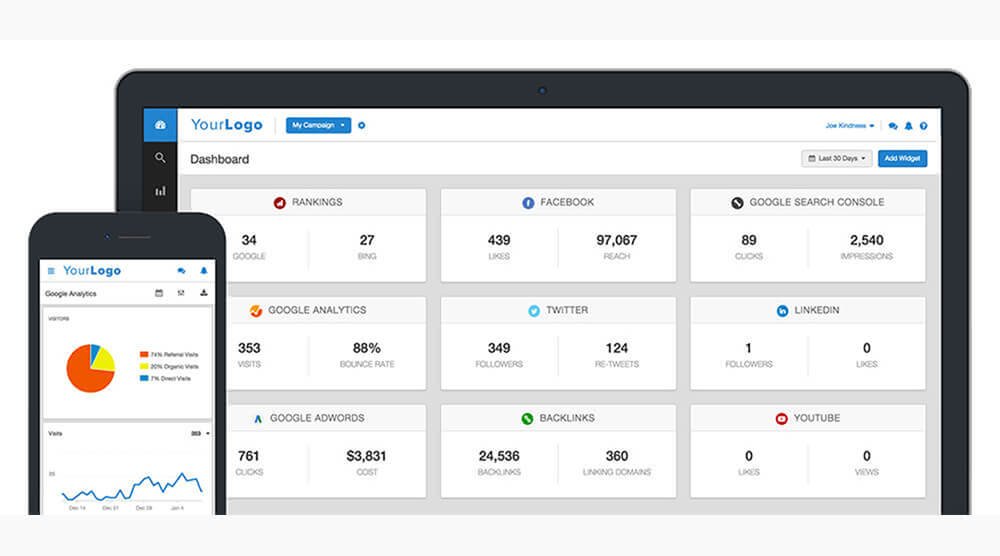The image size is (1000, 556).
Task: Click the LINKEDIN widget title
Action: [x=817, y=310]
